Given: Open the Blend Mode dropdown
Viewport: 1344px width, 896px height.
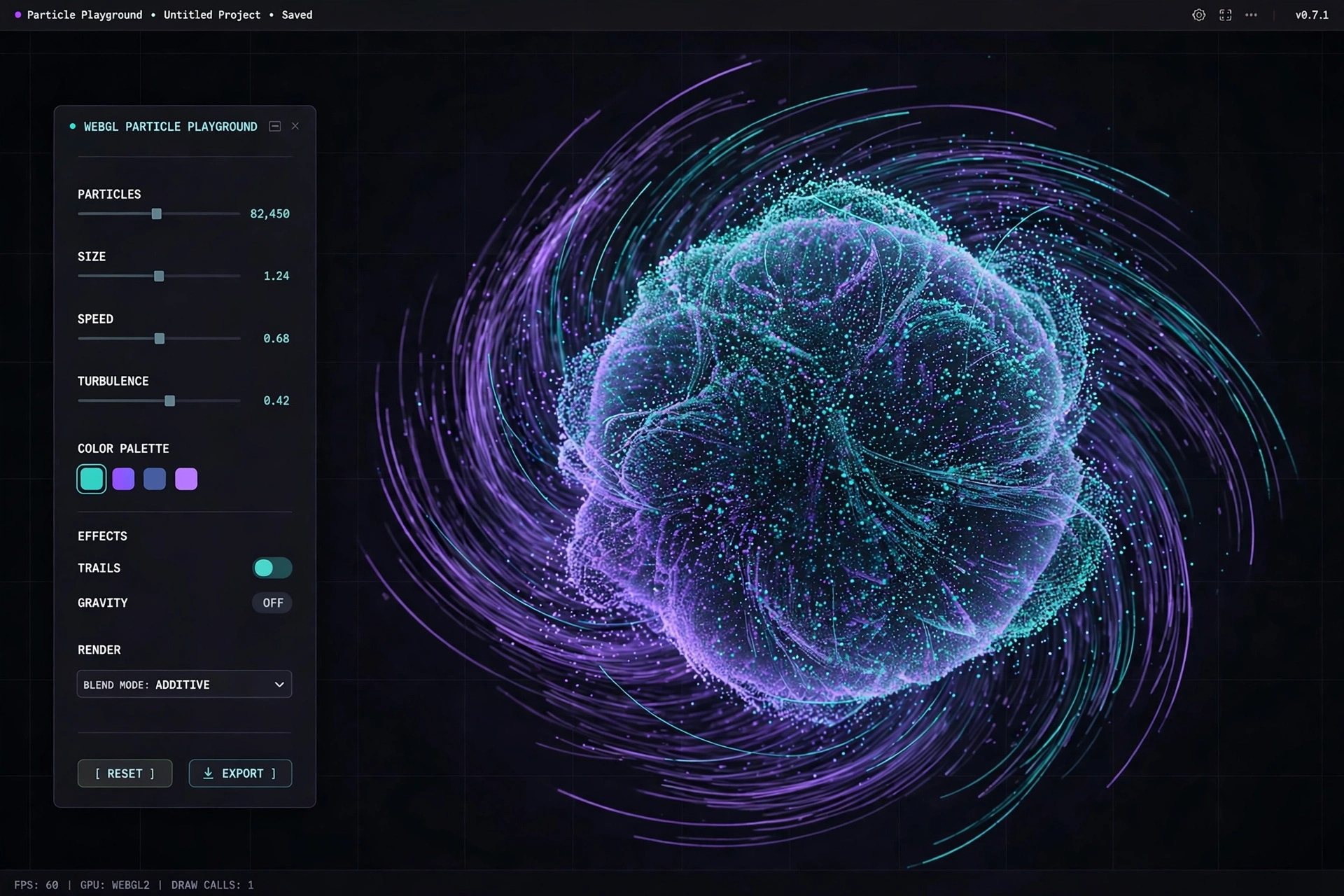Looking at the screenshot, I should pyautogui.click(x=184, y=685).
